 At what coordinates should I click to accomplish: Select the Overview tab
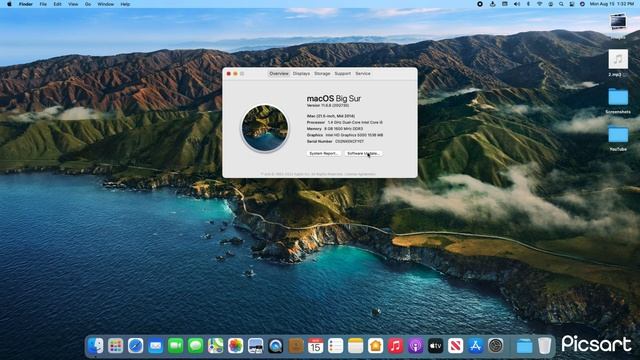point(279,73)
